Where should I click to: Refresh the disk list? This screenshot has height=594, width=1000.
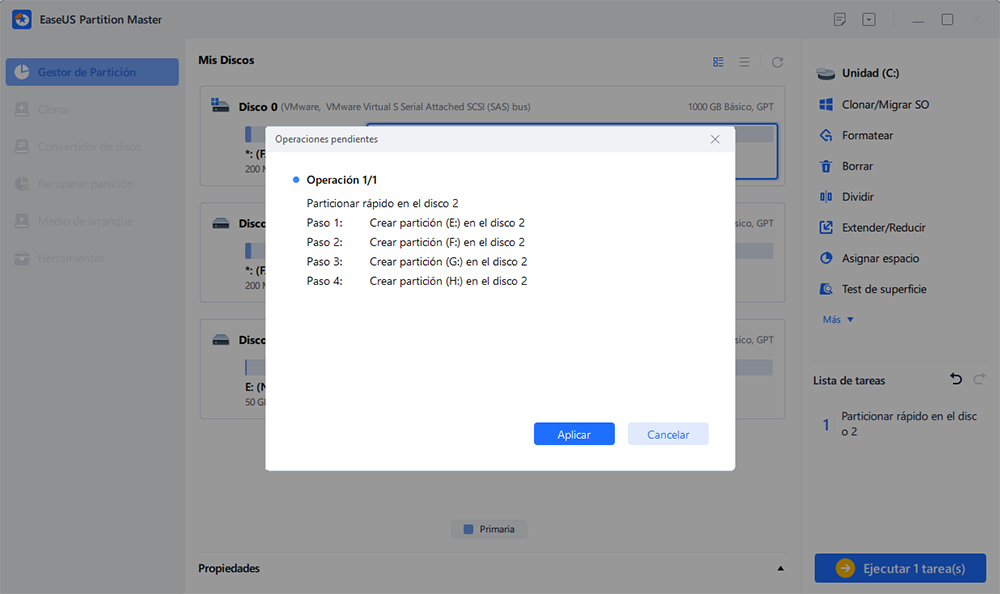(x=777, y=62)
